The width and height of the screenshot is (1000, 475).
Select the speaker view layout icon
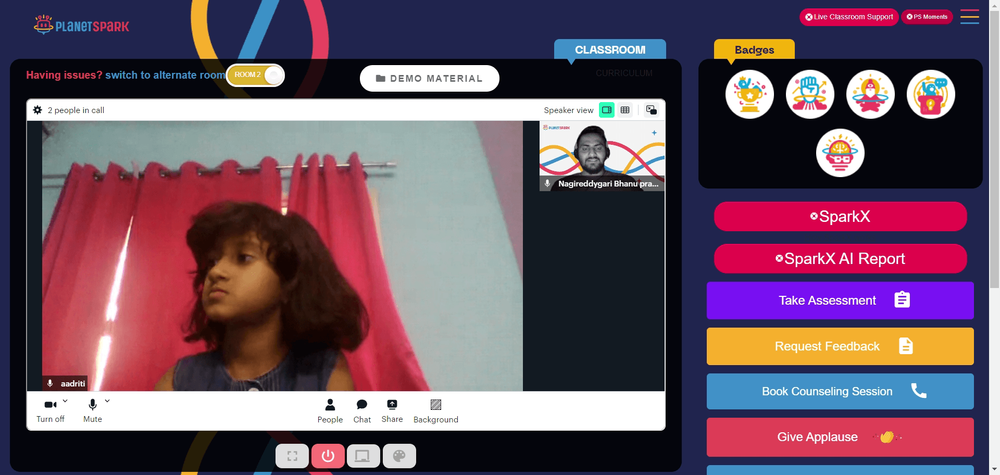[x=607, y=110]
